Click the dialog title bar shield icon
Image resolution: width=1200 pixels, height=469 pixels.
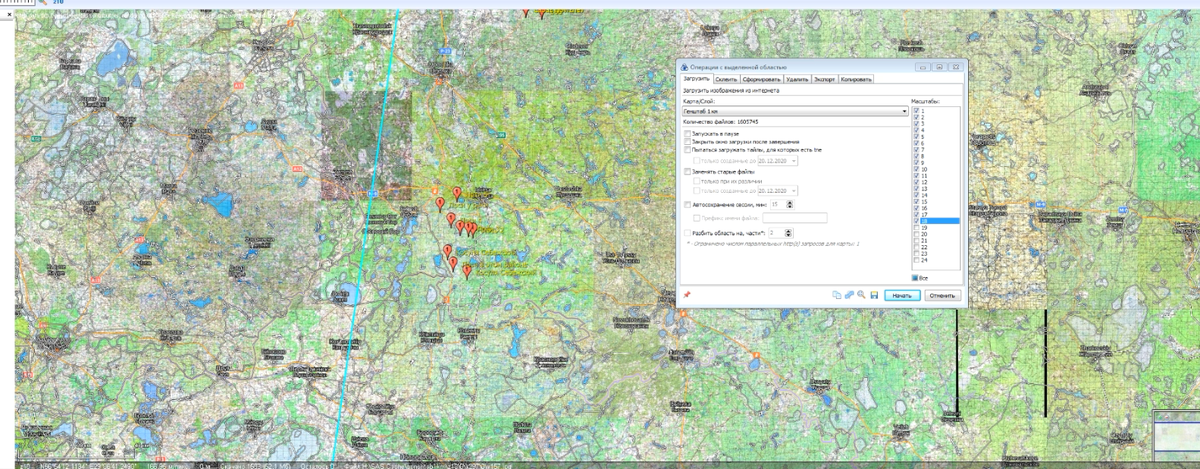[684, 67]
